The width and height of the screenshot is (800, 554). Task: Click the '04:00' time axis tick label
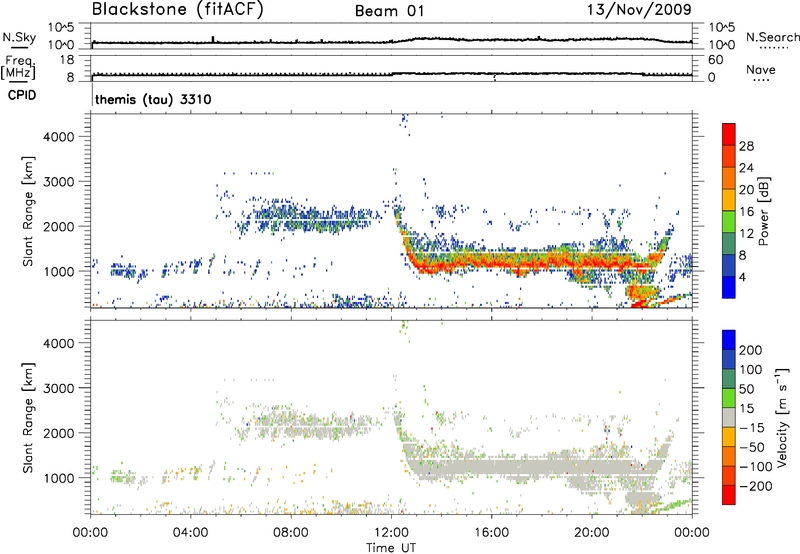tap(191, 533)
